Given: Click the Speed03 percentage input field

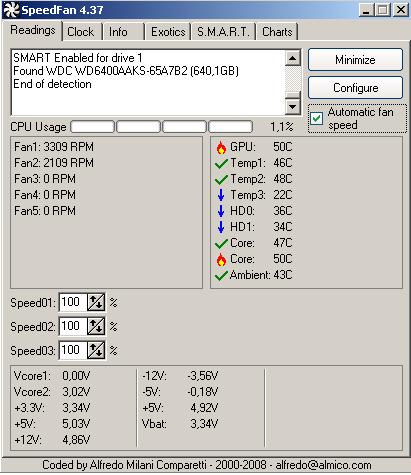Looking at the screenshot, I should pos(73,350).
